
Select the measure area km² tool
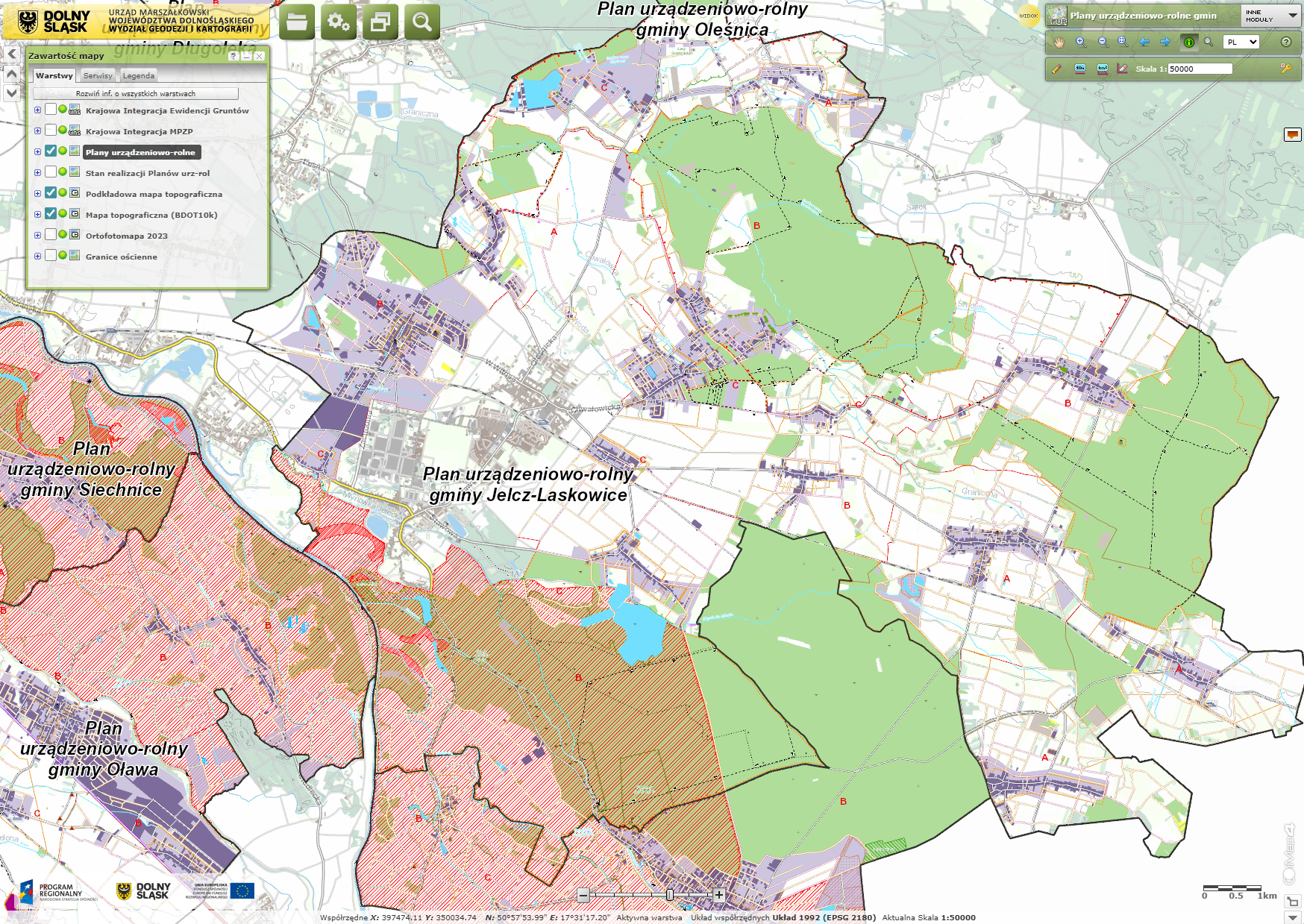pyautogui.click(x=1102, y=69)
